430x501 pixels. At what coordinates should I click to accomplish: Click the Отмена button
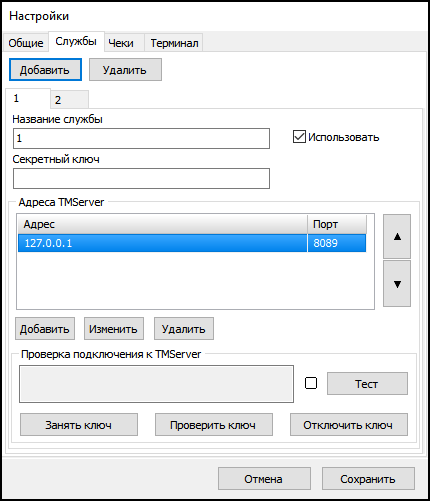pyautogui.click(x=264, y=479)
